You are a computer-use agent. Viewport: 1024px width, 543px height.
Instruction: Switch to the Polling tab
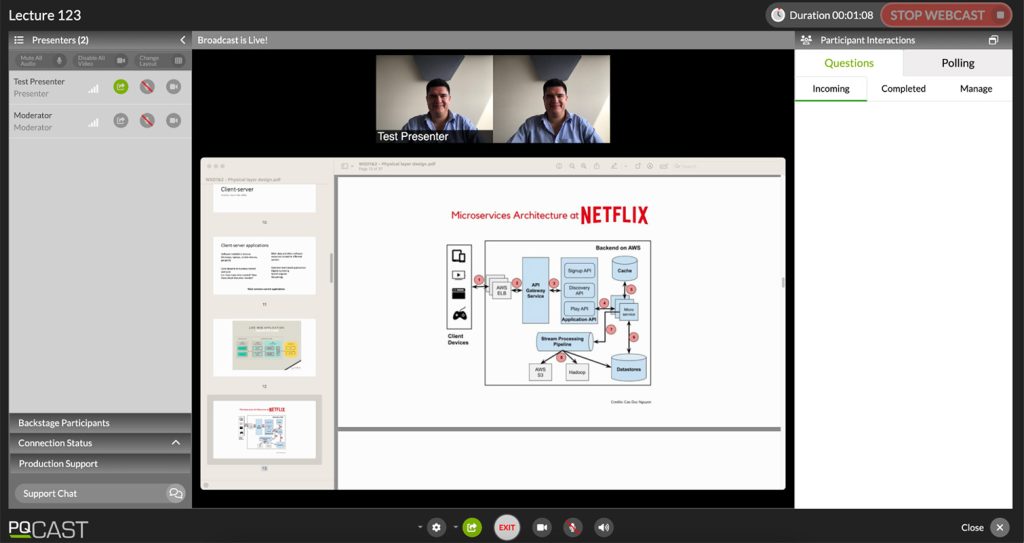click(x=957, y=63)
